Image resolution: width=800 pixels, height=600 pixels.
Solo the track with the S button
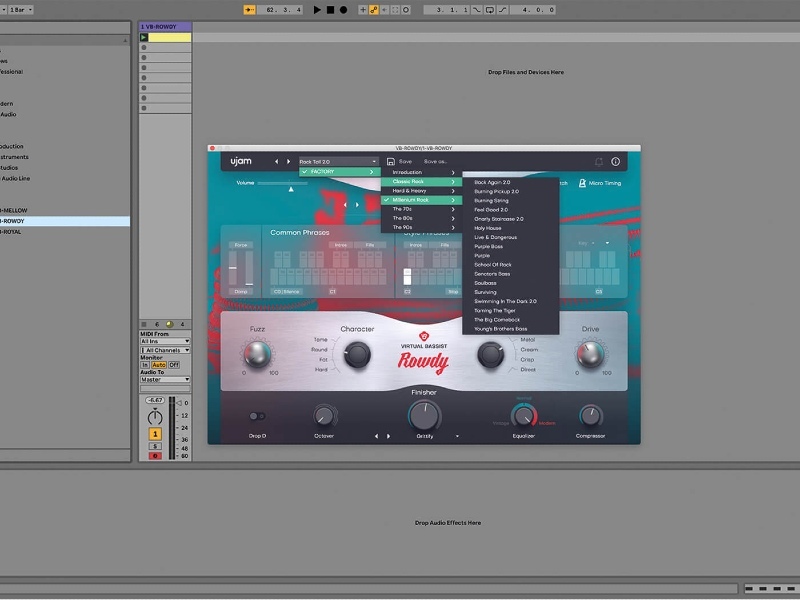155,444
